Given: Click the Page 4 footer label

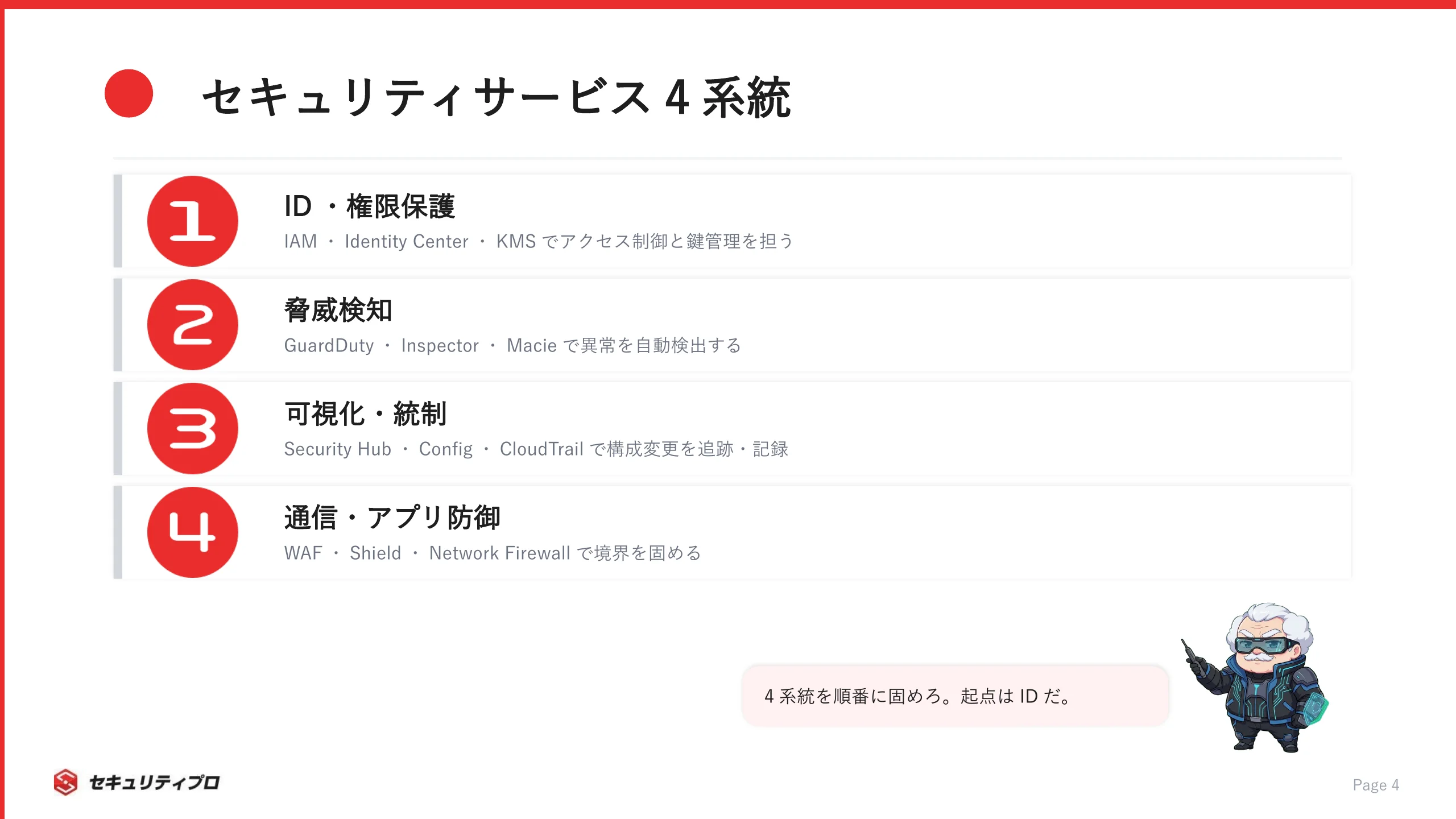Looking at the screenshot, I should pos(1376,785).
